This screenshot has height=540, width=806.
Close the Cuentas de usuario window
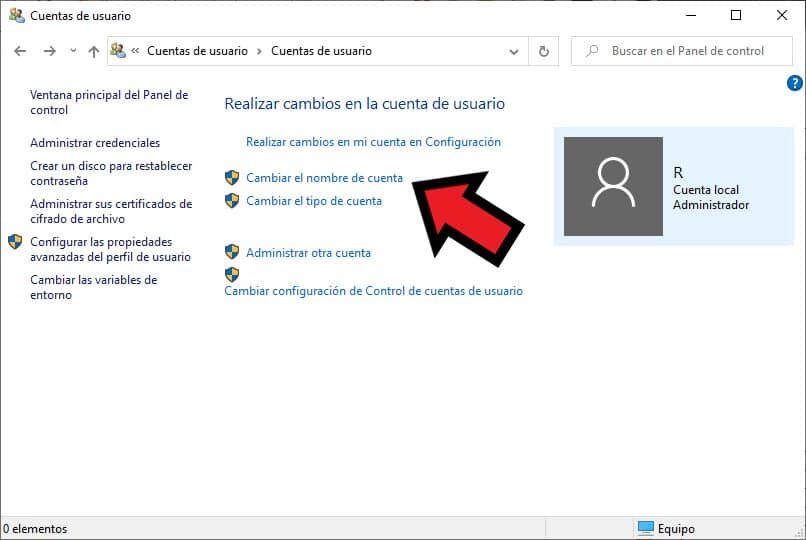click(782, 15)
